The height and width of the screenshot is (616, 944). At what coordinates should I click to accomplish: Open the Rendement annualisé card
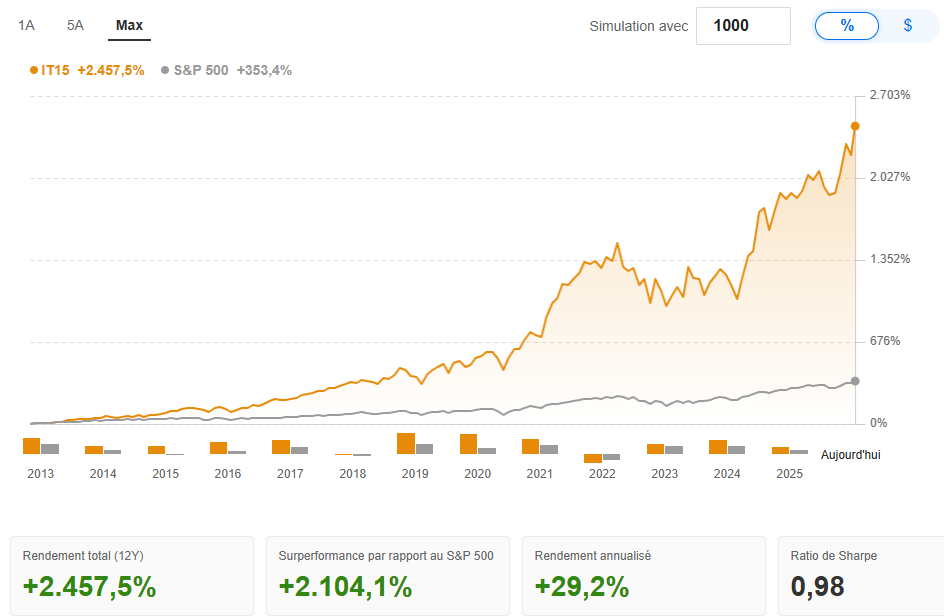(x=643, y=575)
